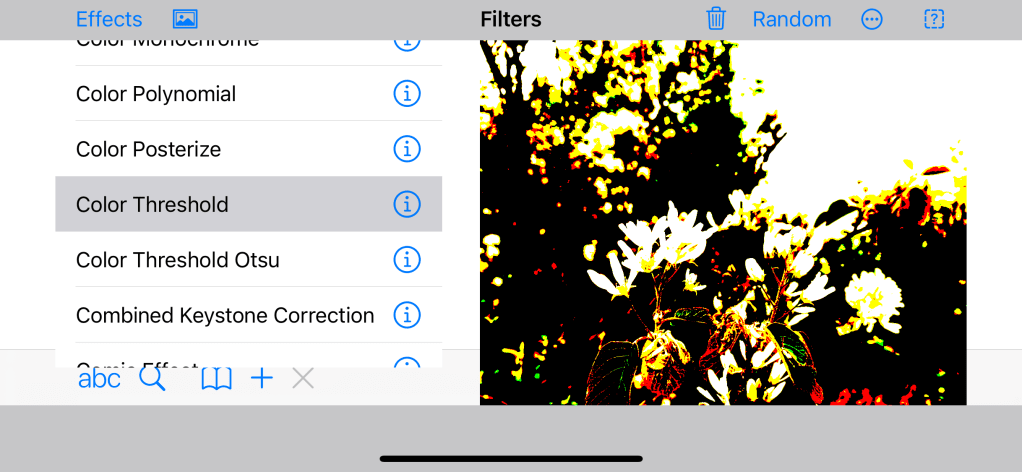Tap the plus add icon

(262, 378)
